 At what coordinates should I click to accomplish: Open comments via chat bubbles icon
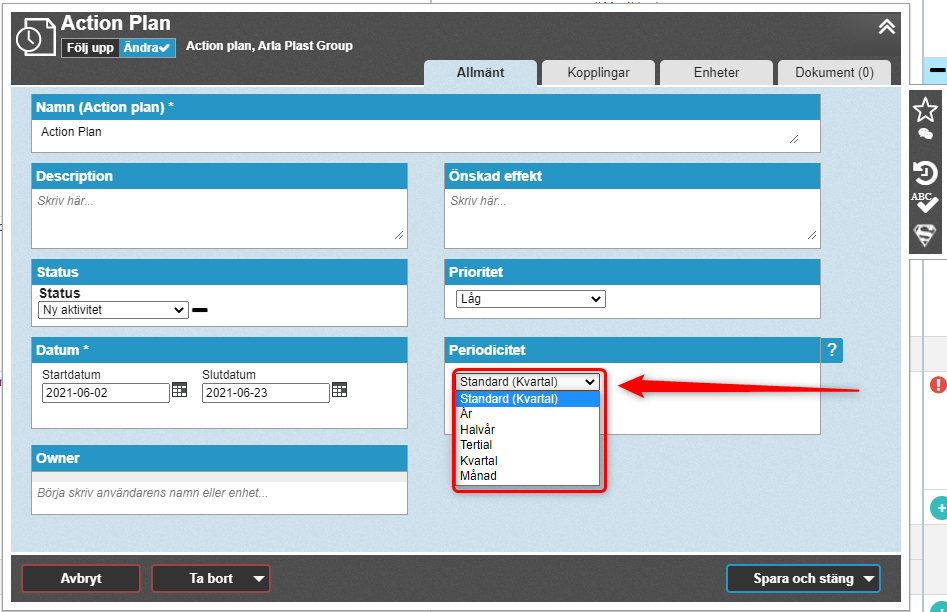click(x=926, y=134)
